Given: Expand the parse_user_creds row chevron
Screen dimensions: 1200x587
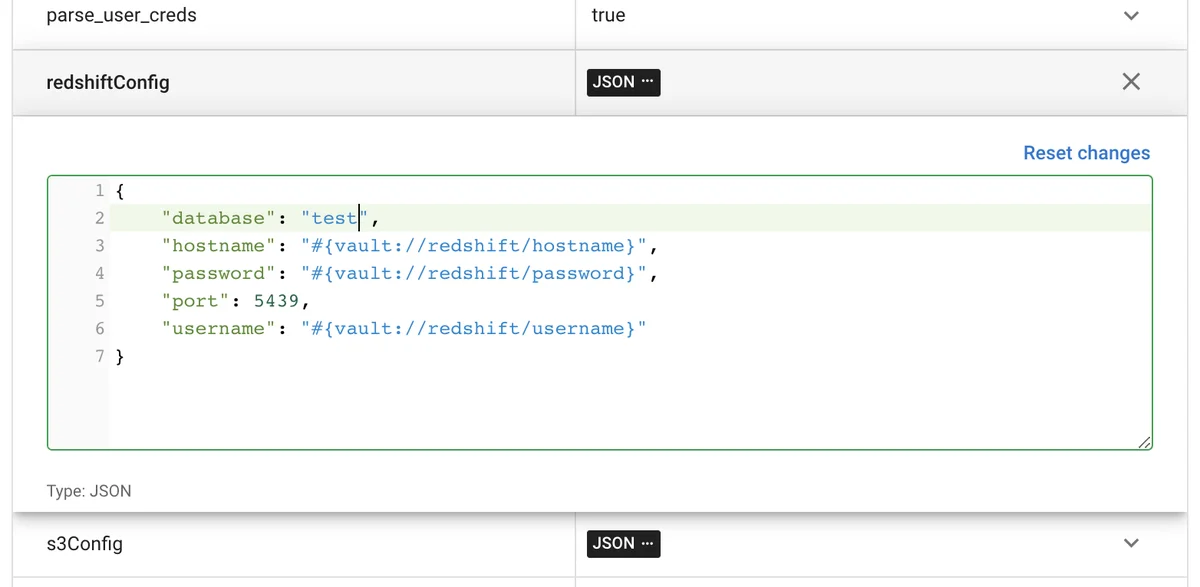Looking at the screenshot, I should pos(1131,16).
